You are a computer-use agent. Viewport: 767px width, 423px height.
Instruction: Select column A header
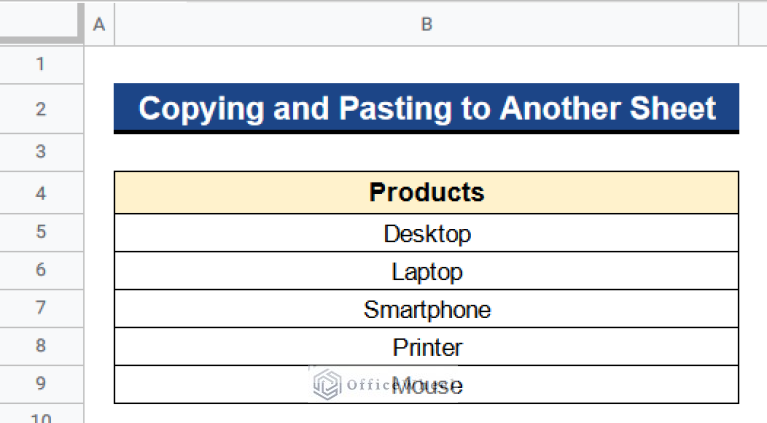tap(98, 24)
